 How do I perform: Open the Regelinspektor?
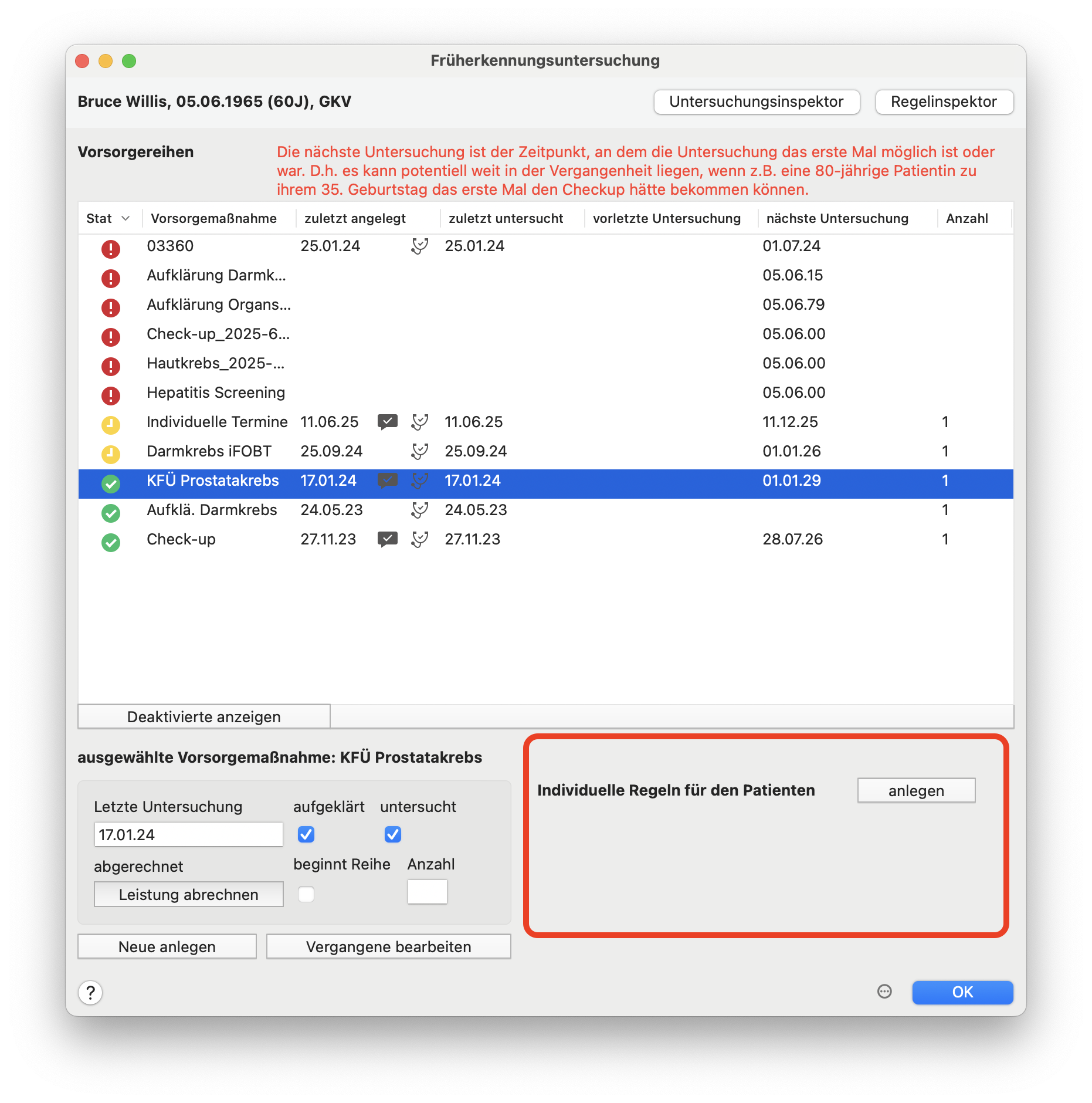[944, 101]
